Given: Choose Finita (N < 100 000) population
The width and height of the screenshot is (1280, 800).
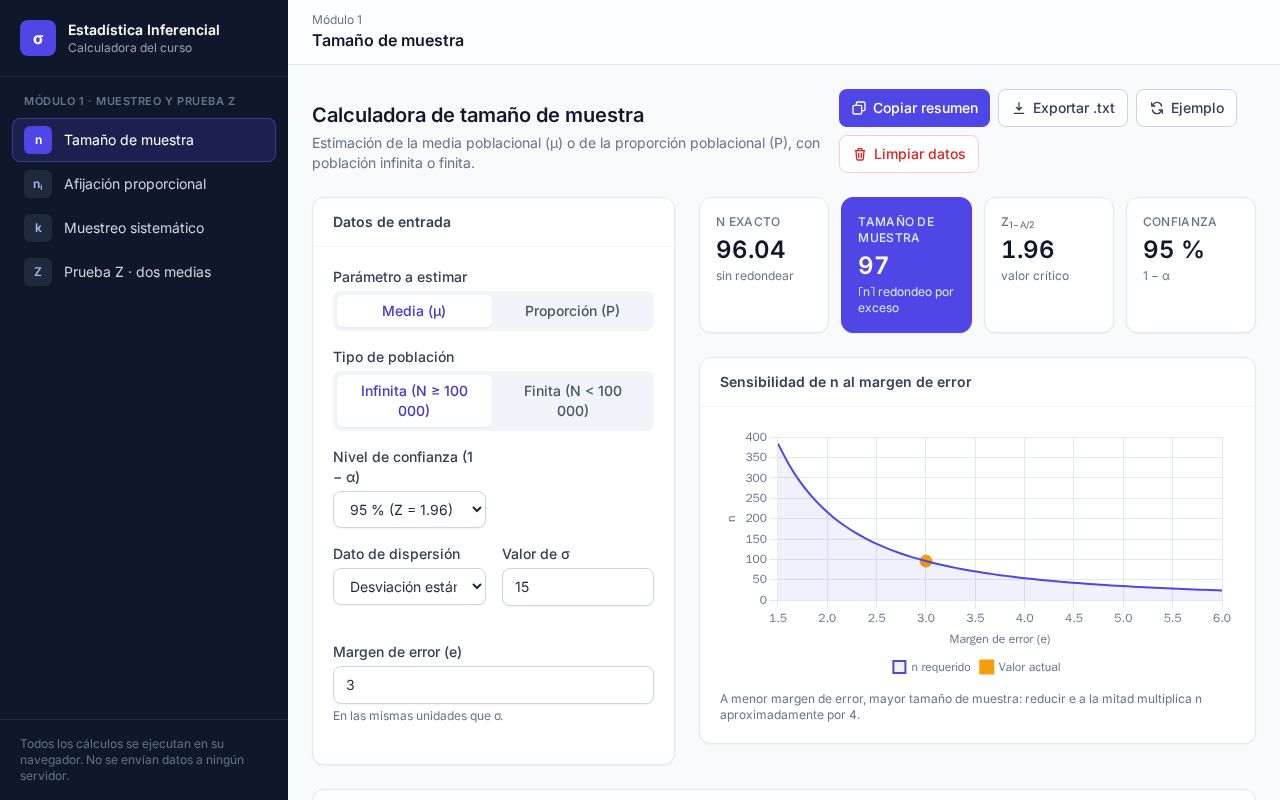Looking at the screenshot, I should pyautogui.click(x=572, y=401).
